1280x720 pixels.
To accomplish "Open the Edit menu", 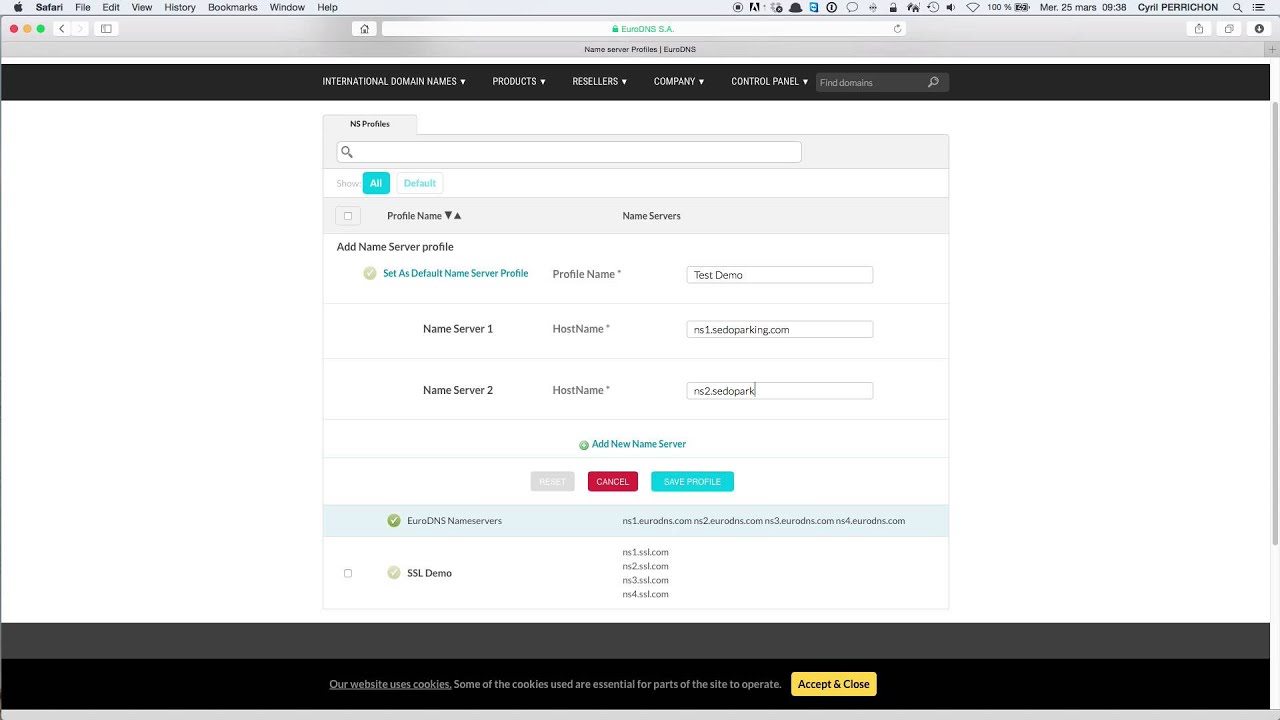I will tap(111, 7).
